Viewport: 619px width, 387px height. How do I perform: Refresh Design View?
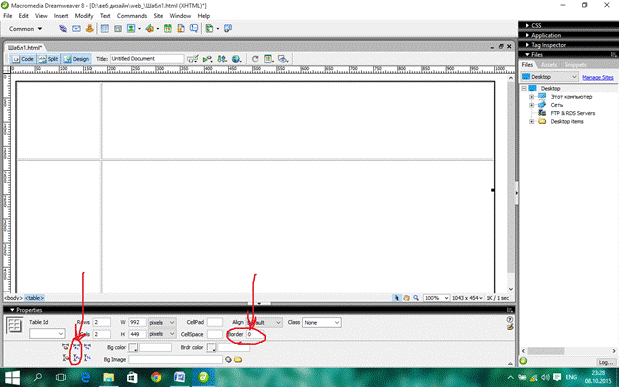[255, 59]
